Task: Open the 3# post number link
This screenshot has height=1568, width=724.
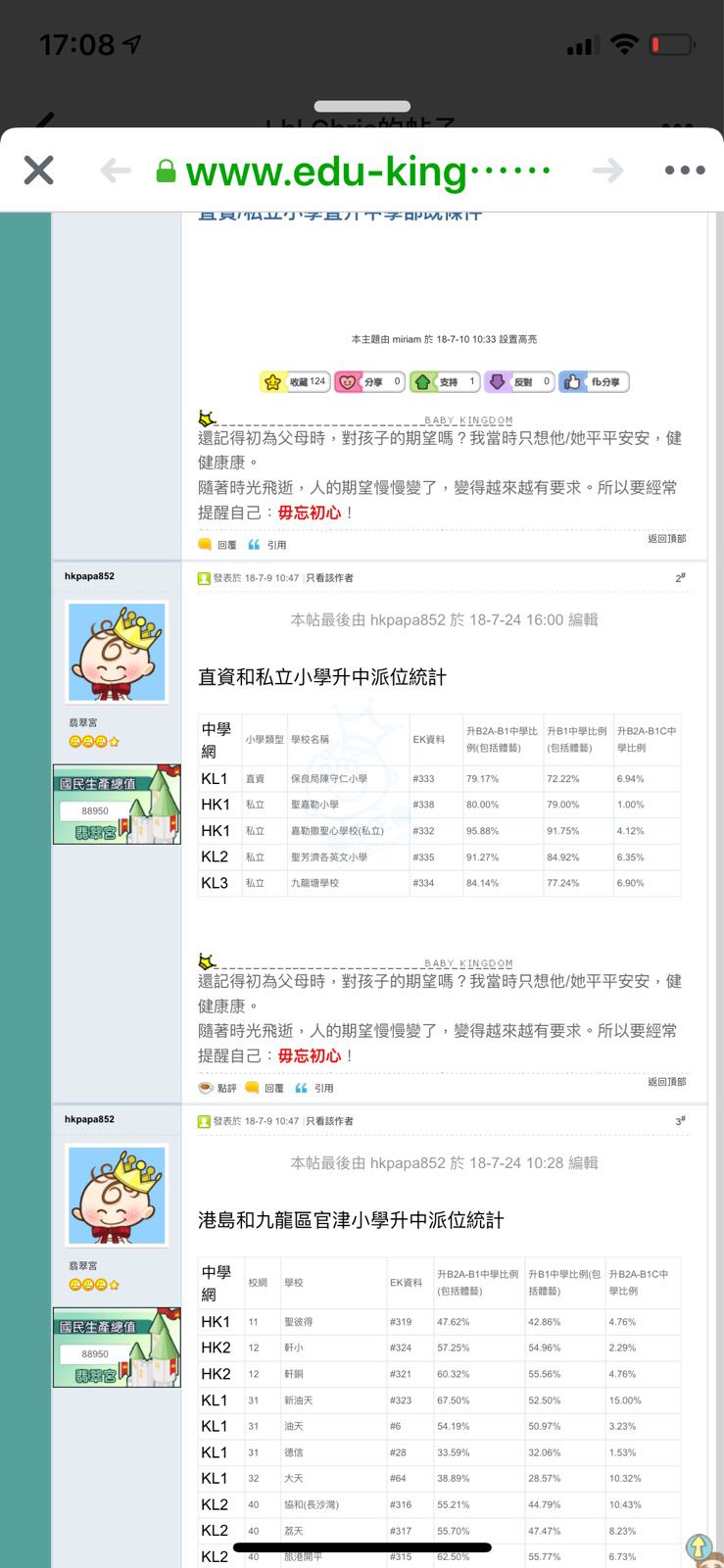Action: click(x=679, y=1120)
